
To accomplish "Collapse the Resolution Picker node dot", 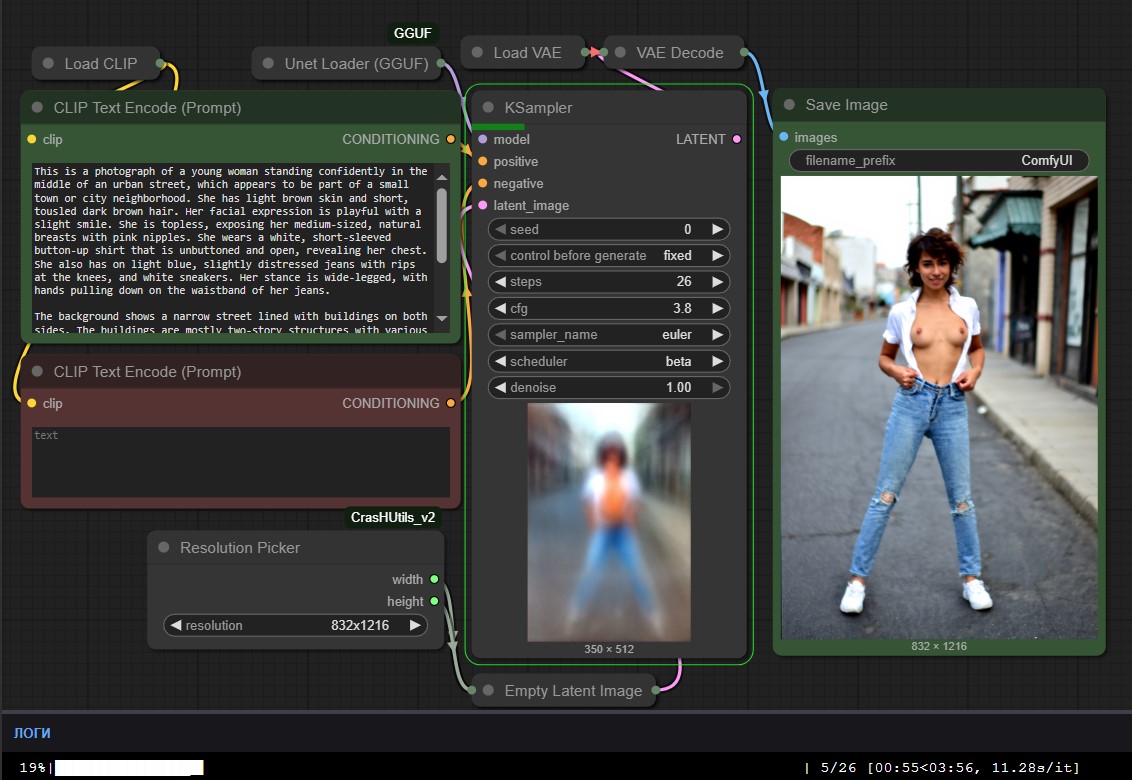I will tap(164, 547).
